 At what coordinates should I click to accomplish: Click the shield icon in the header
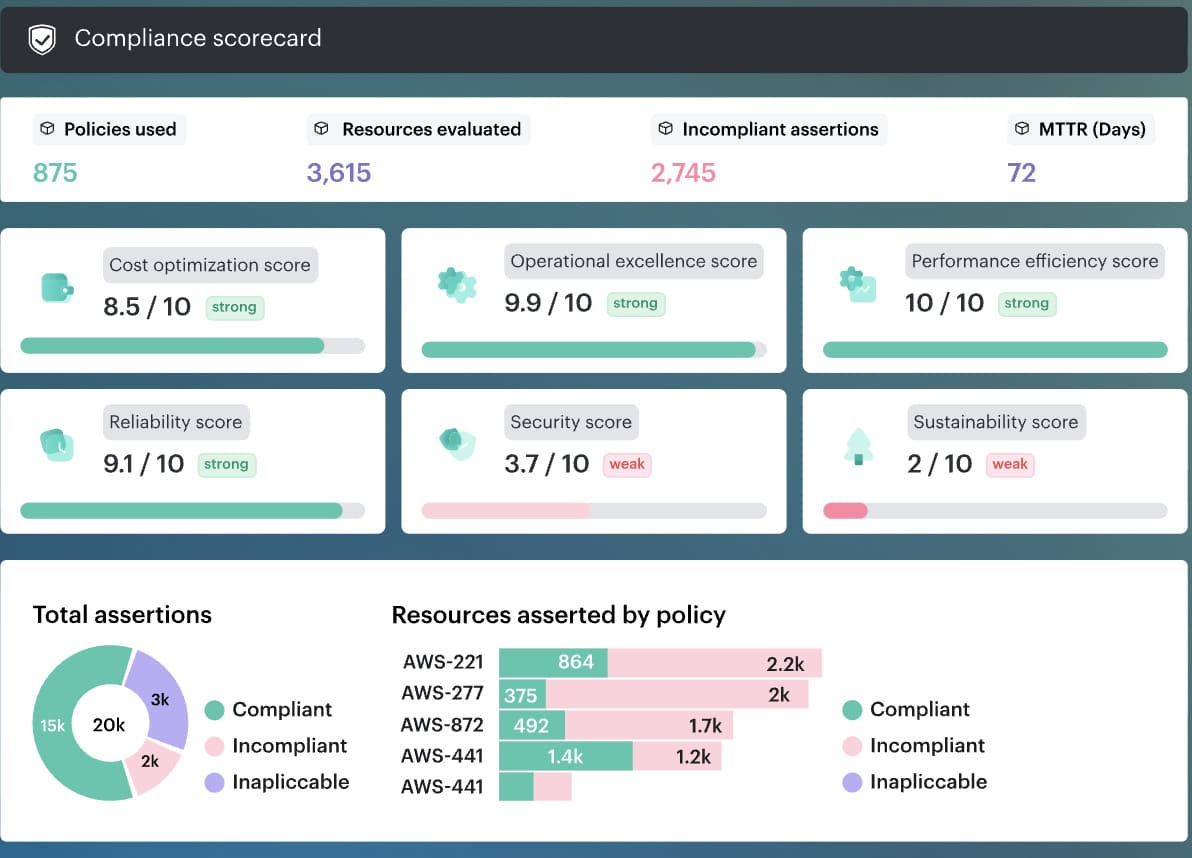coord(40,38)
